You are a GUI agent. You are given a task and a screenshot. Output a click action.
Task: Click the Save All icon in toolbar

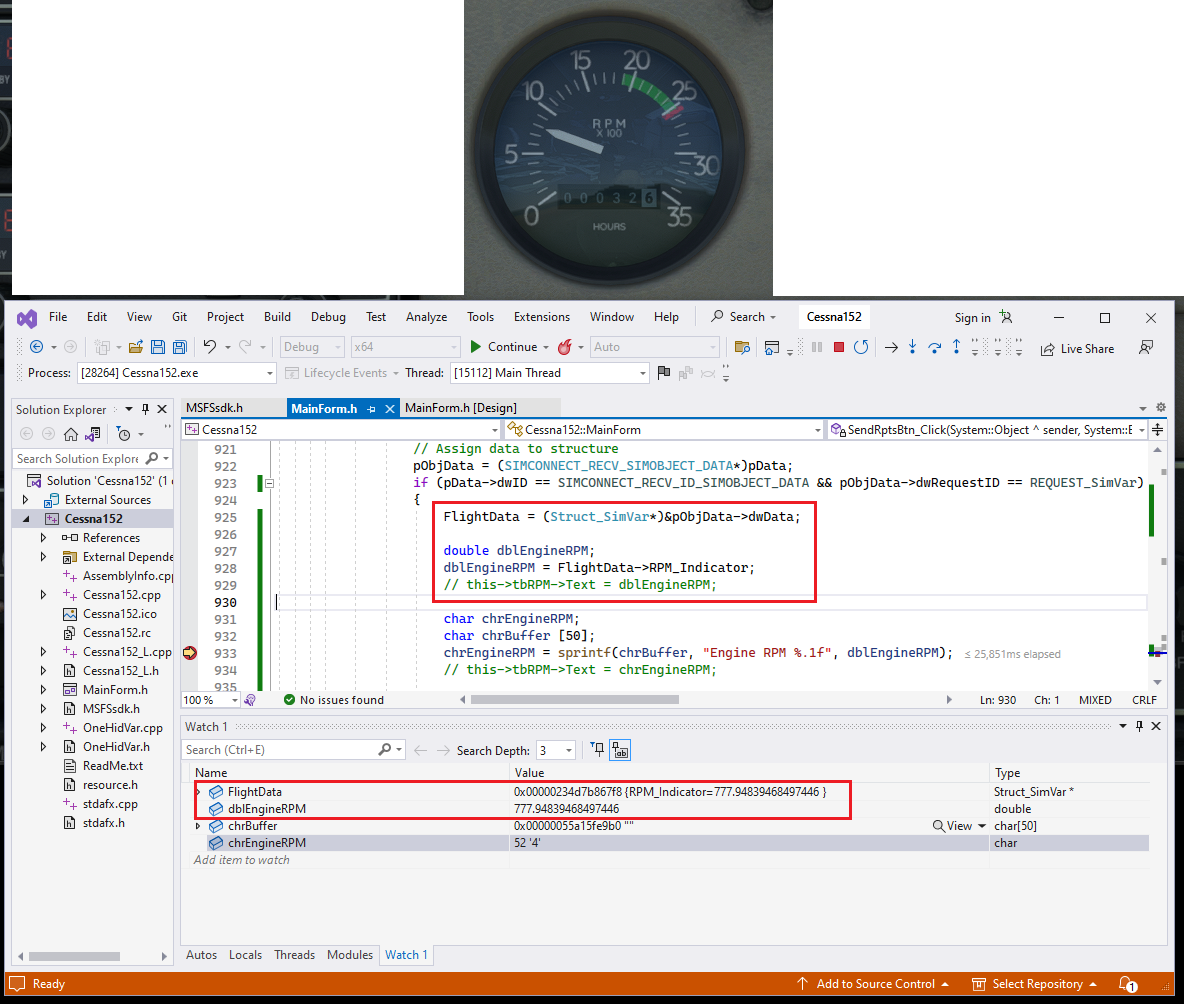[x=180, y=347]
